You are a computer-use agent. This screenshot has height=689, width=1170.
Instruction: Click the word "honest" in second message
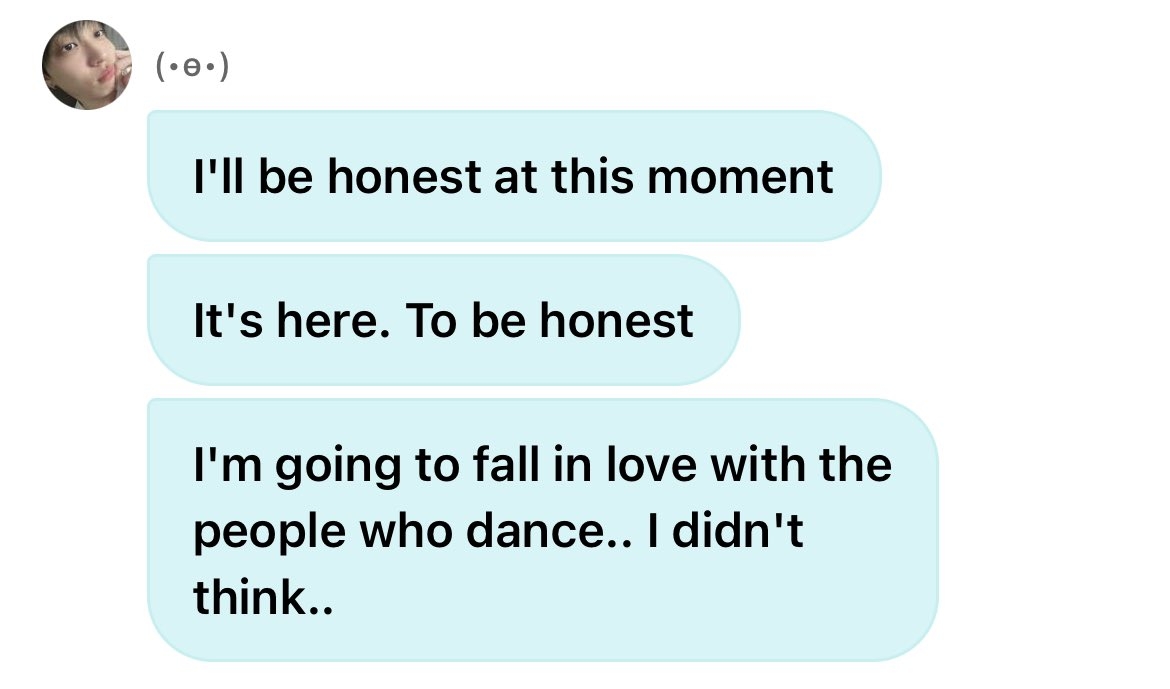[616, 321]
